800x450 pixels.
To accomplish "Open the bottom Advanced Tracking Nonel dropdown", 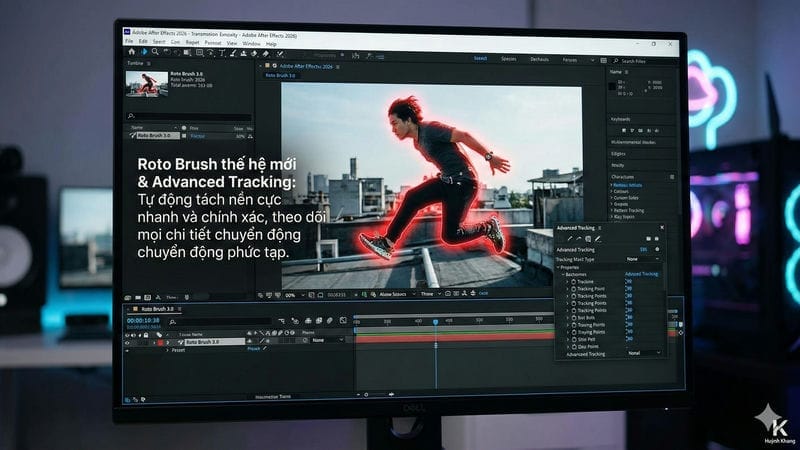I will click(644, 353).
